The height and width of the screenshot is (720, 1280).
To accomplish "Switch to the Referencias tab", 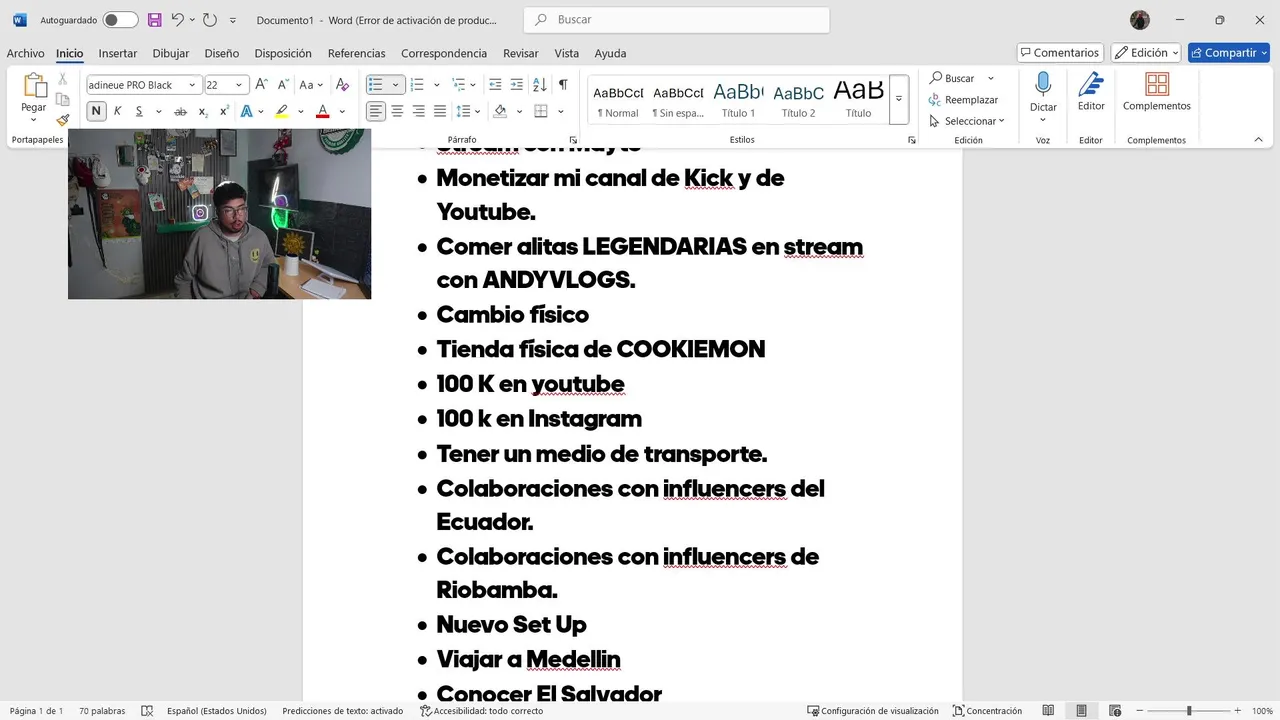I will [x=356, y=53].
